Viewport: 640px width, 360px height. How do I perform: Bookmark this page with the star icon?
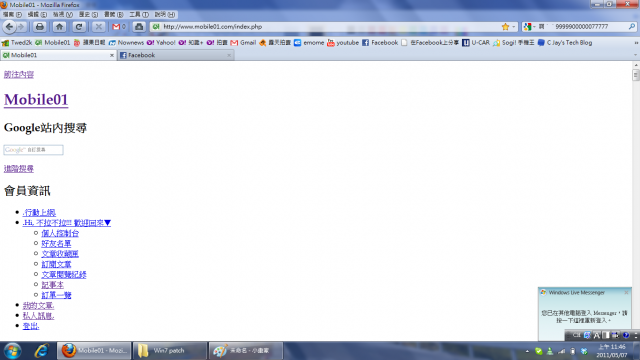(505, 27)
